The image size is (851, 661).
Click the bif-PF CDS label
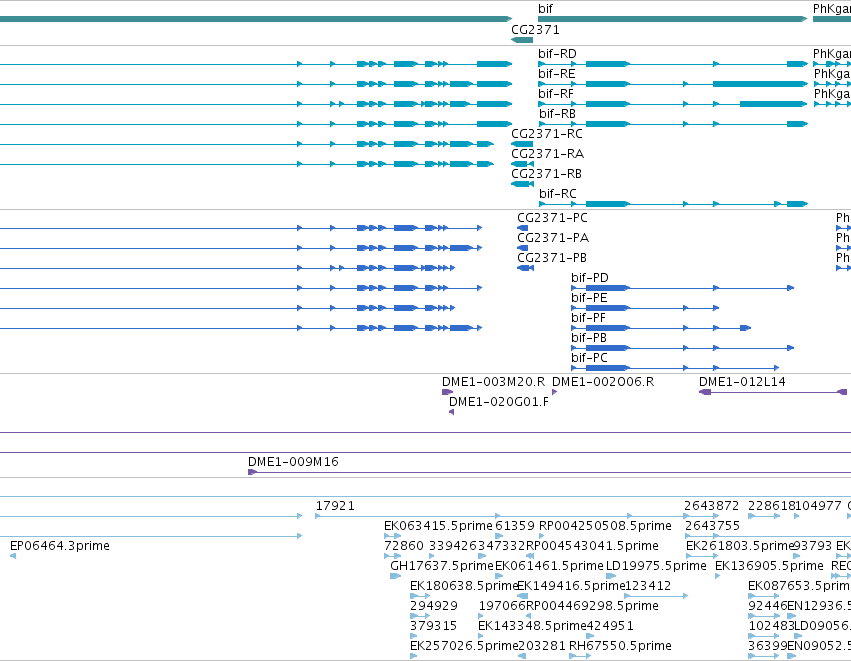pos(588,318)
